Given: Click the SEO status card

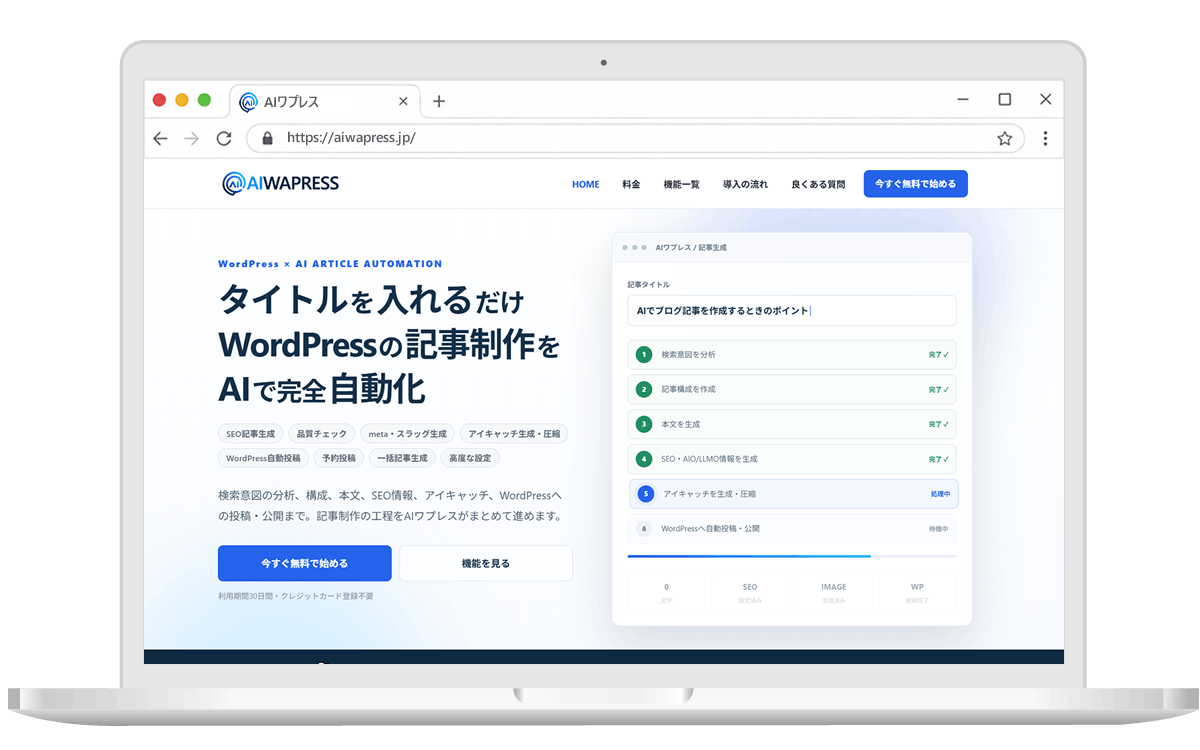Looking at the screenshot, I should coord(750,592).
